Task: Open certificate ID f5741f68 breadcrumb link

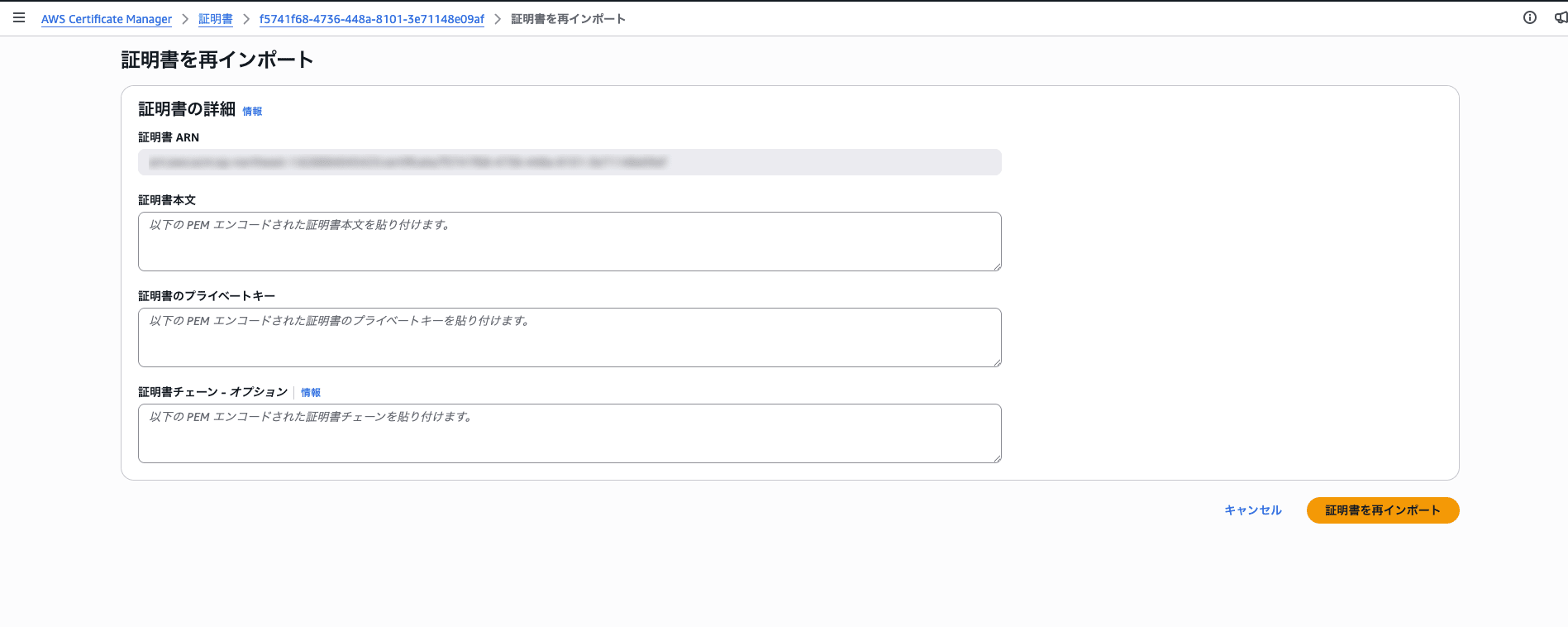Action: (372, 19)
